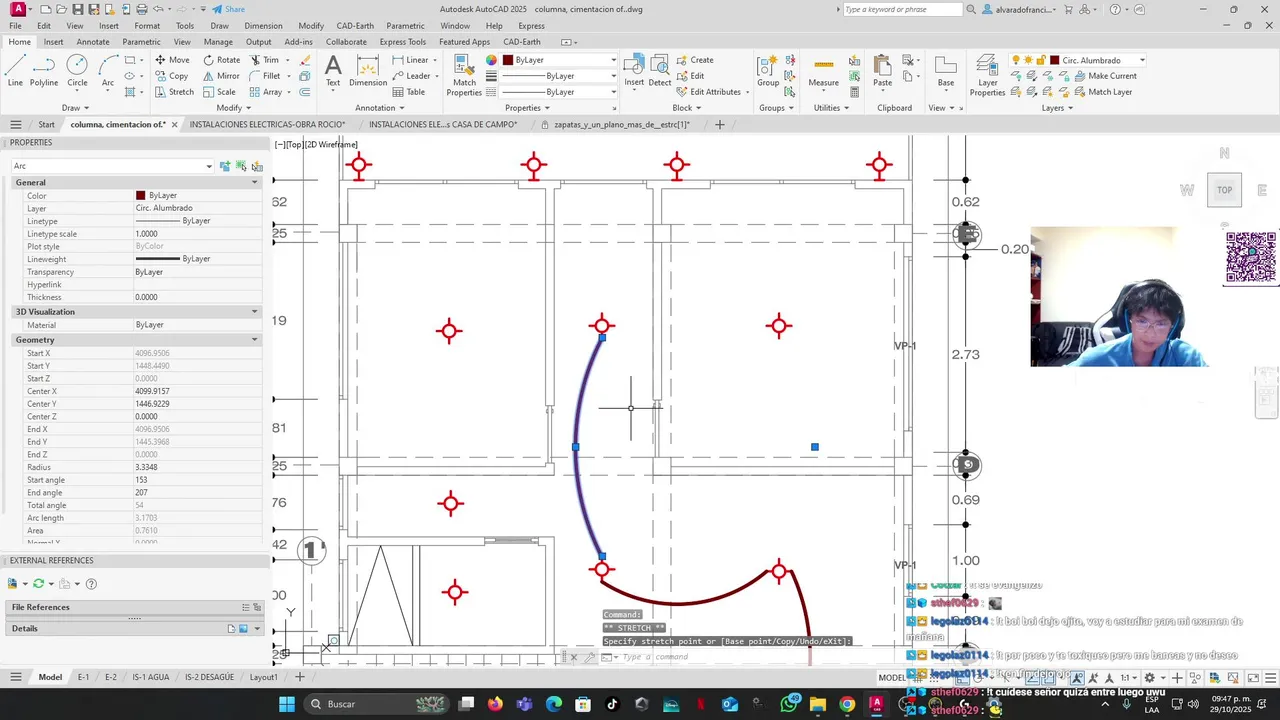Click the Linear dimension button
This screenshot has height=720, width=1280.
(x=410, y=60)
